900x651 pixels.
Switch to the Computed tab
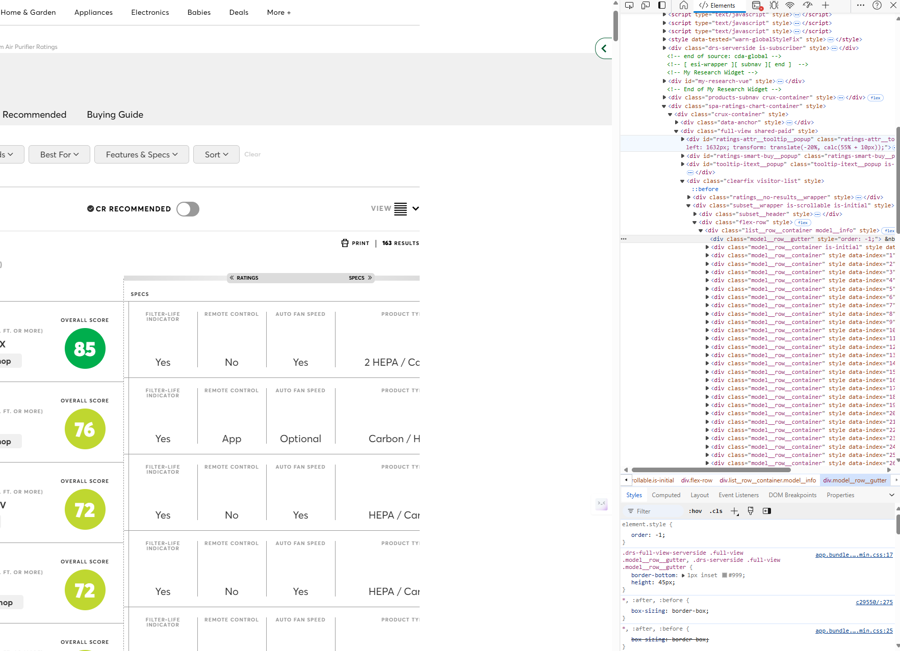(x=666, y=495)
